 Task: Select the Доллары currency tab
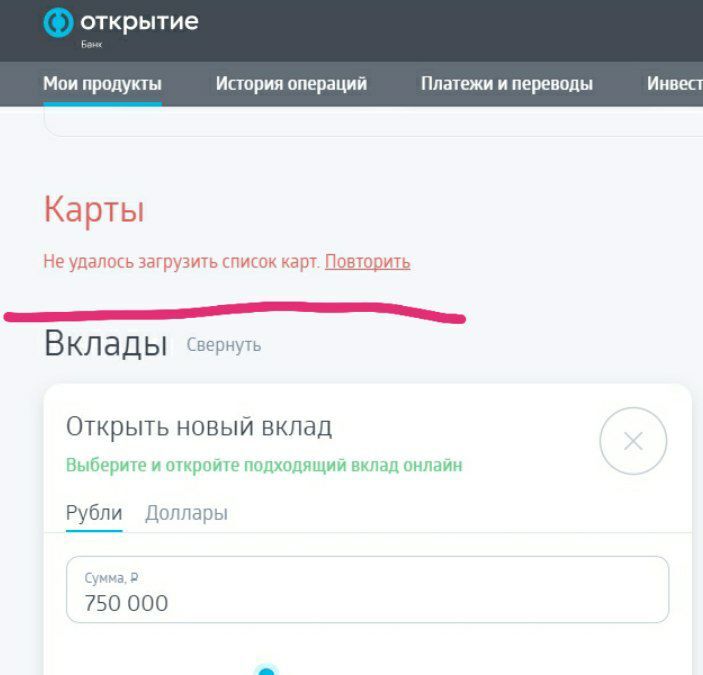[186, 513]
